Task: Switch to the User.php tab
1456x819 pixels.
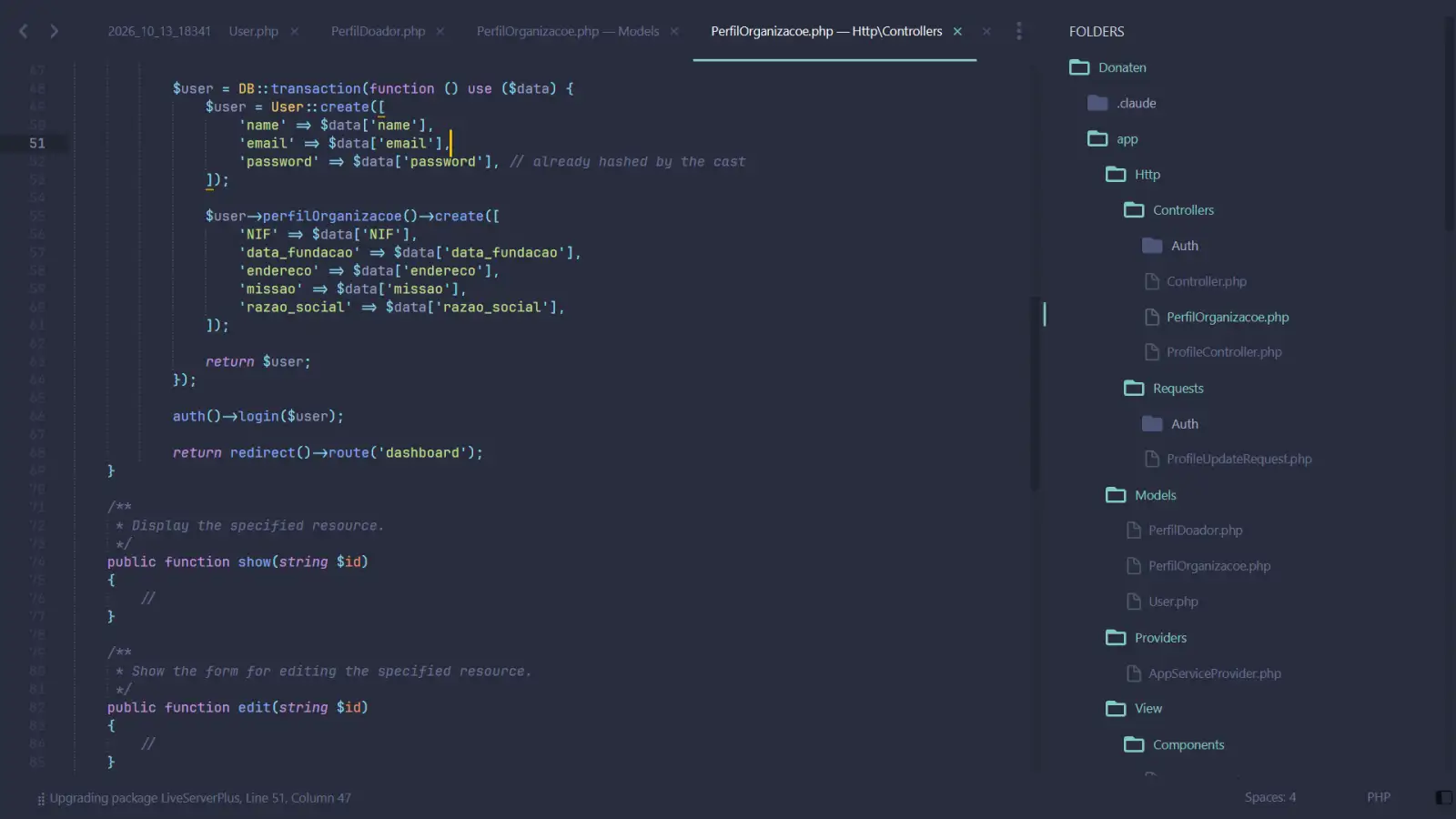Action: (x=254, y=31)
